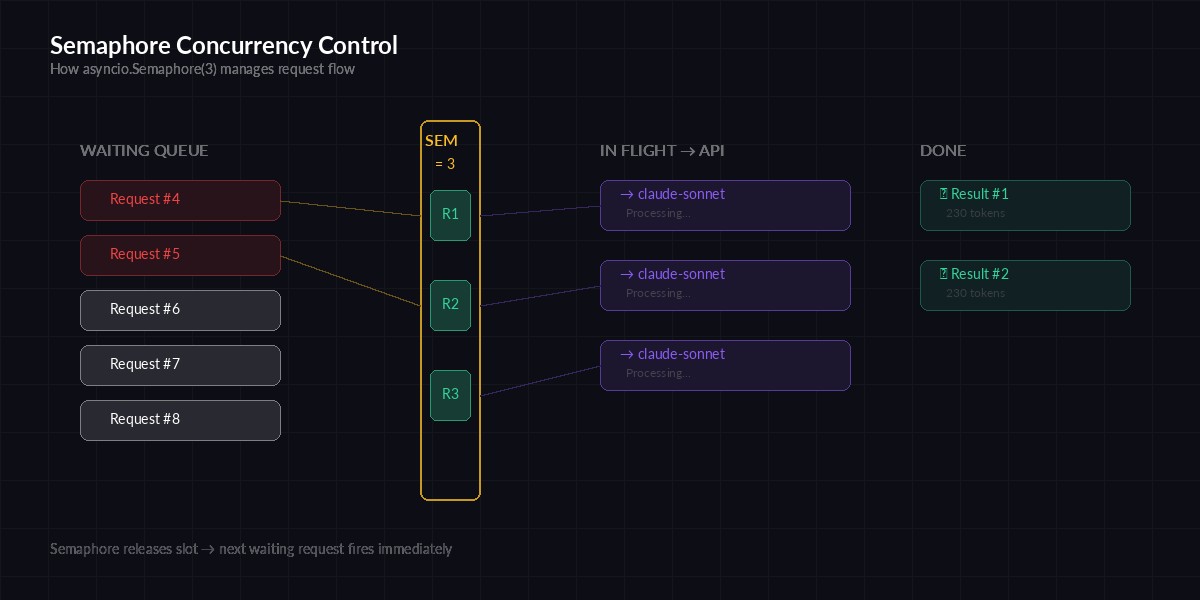The image size is (1200, 600).
Task: Open the WAITING QUEUE section header
Action: tap(144, 150)
